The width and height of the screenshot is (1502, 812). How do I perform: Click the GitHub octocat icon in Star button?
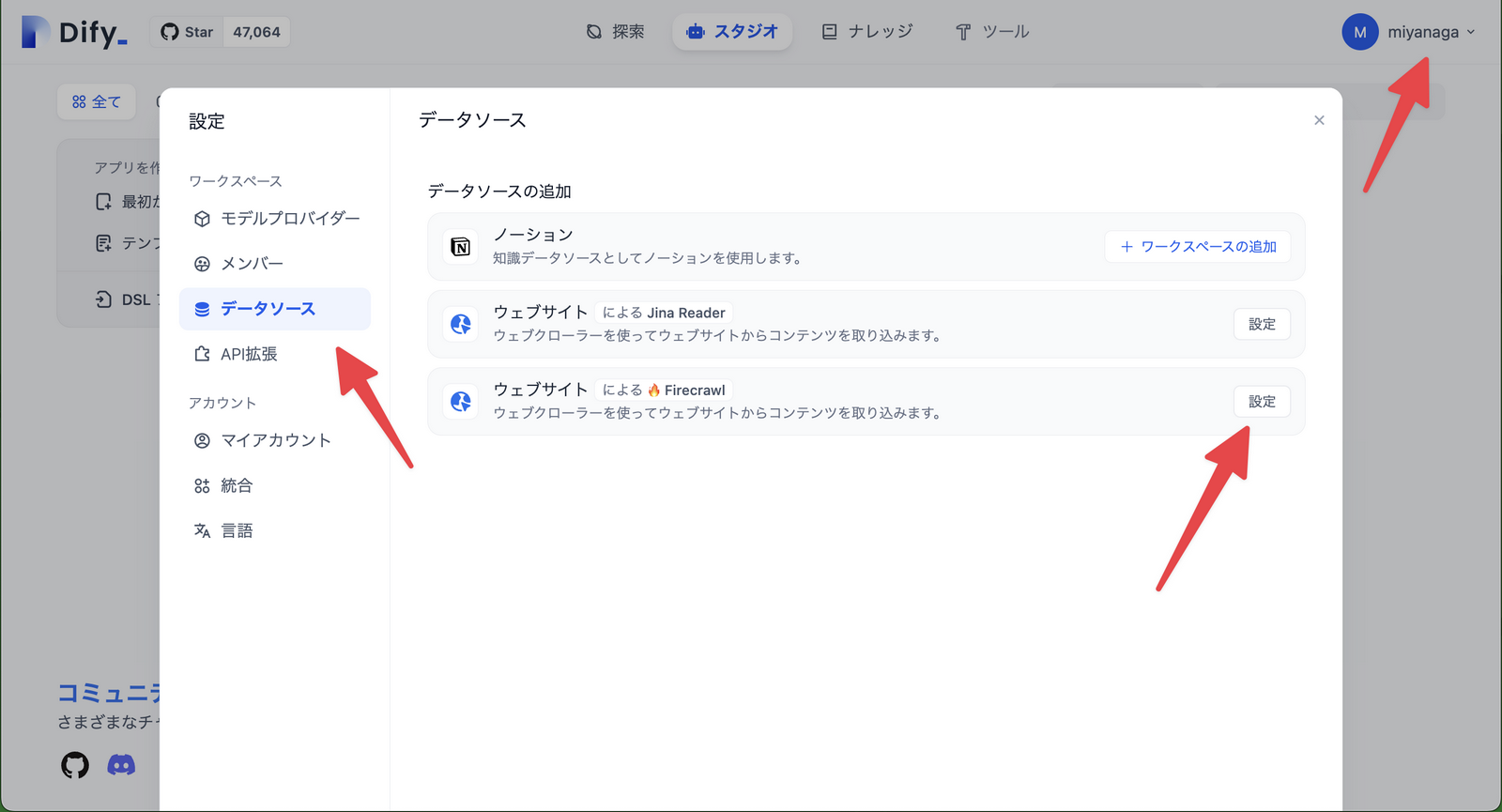(x=169, y=32)
